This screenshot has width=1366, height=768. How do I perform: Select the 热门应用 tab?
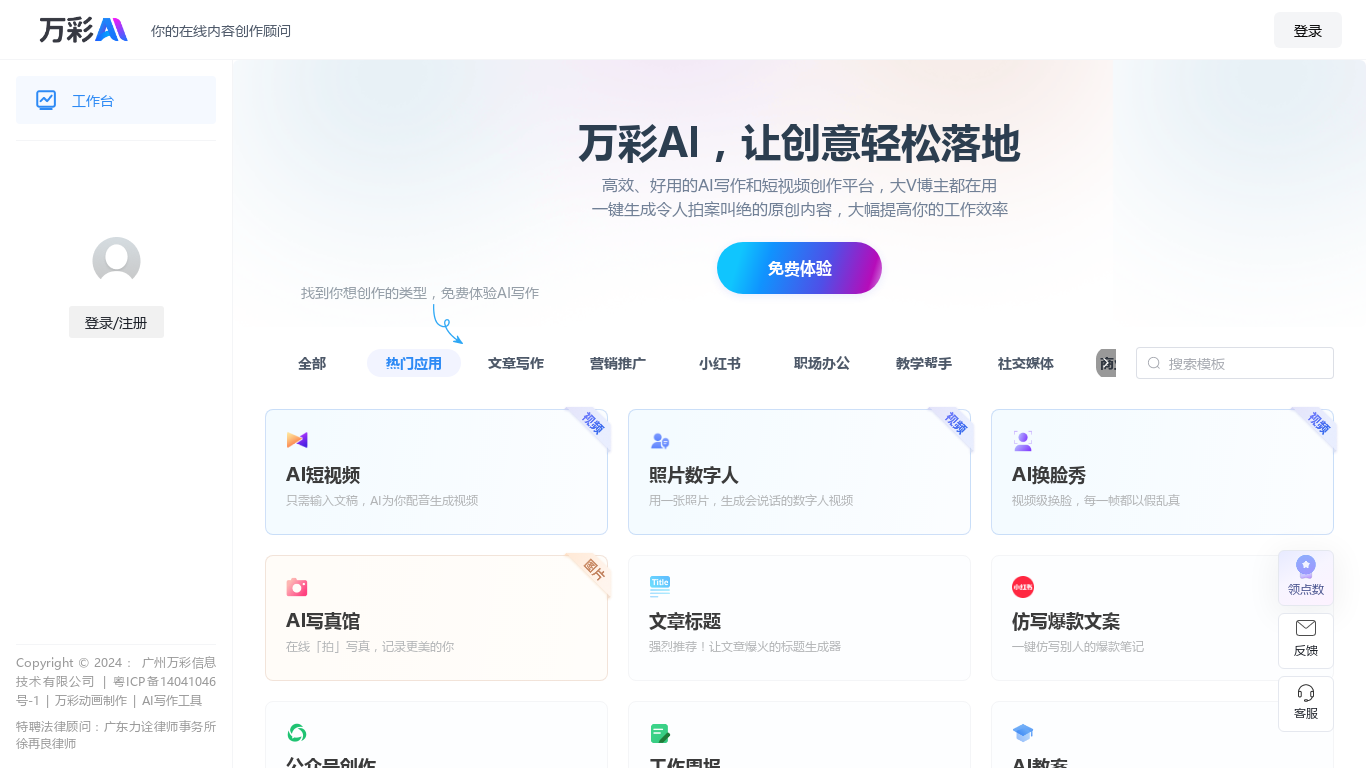[x=414, y=363]
